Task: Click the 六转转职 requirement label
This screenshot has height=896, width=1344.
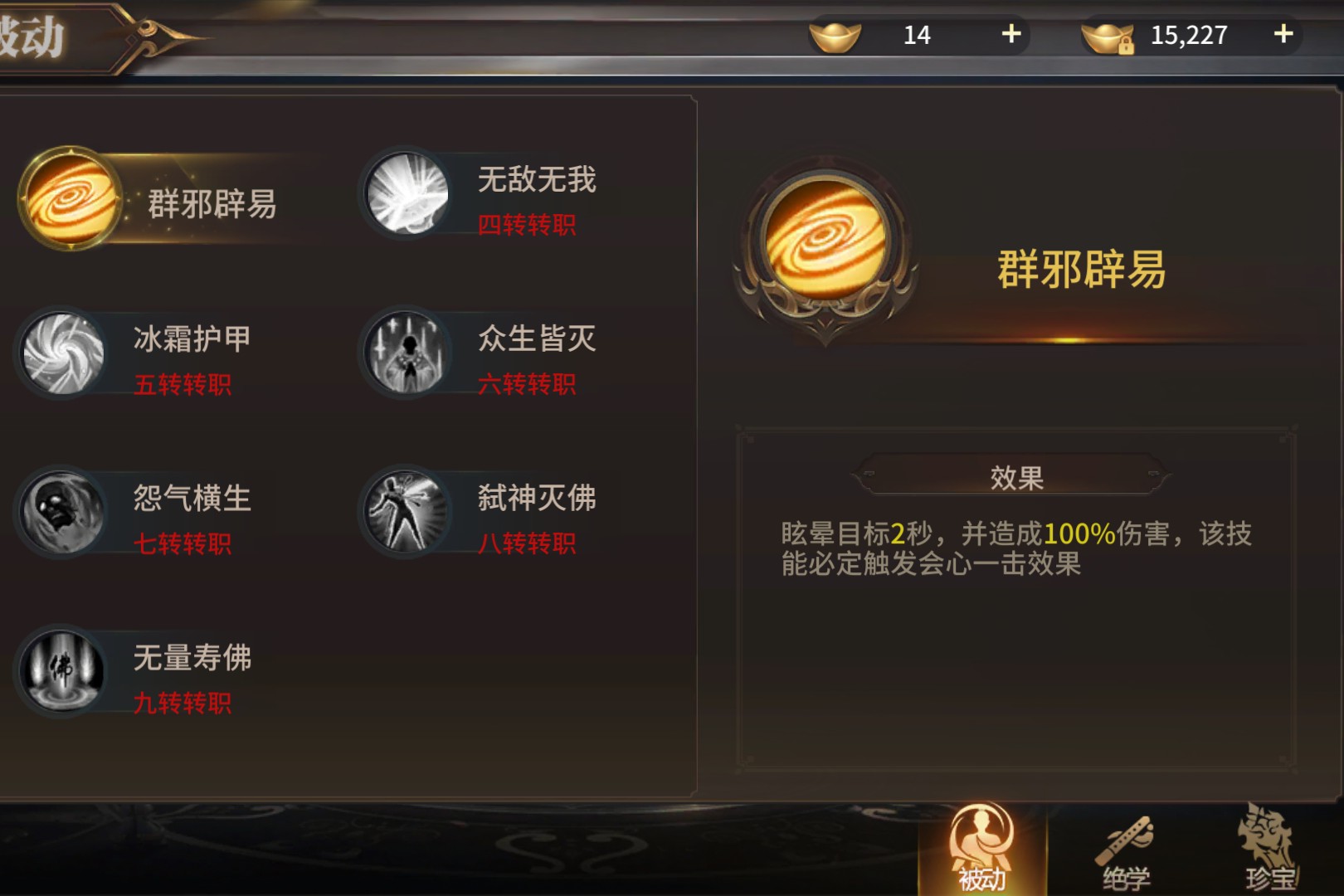Action: tap(527, 384)
